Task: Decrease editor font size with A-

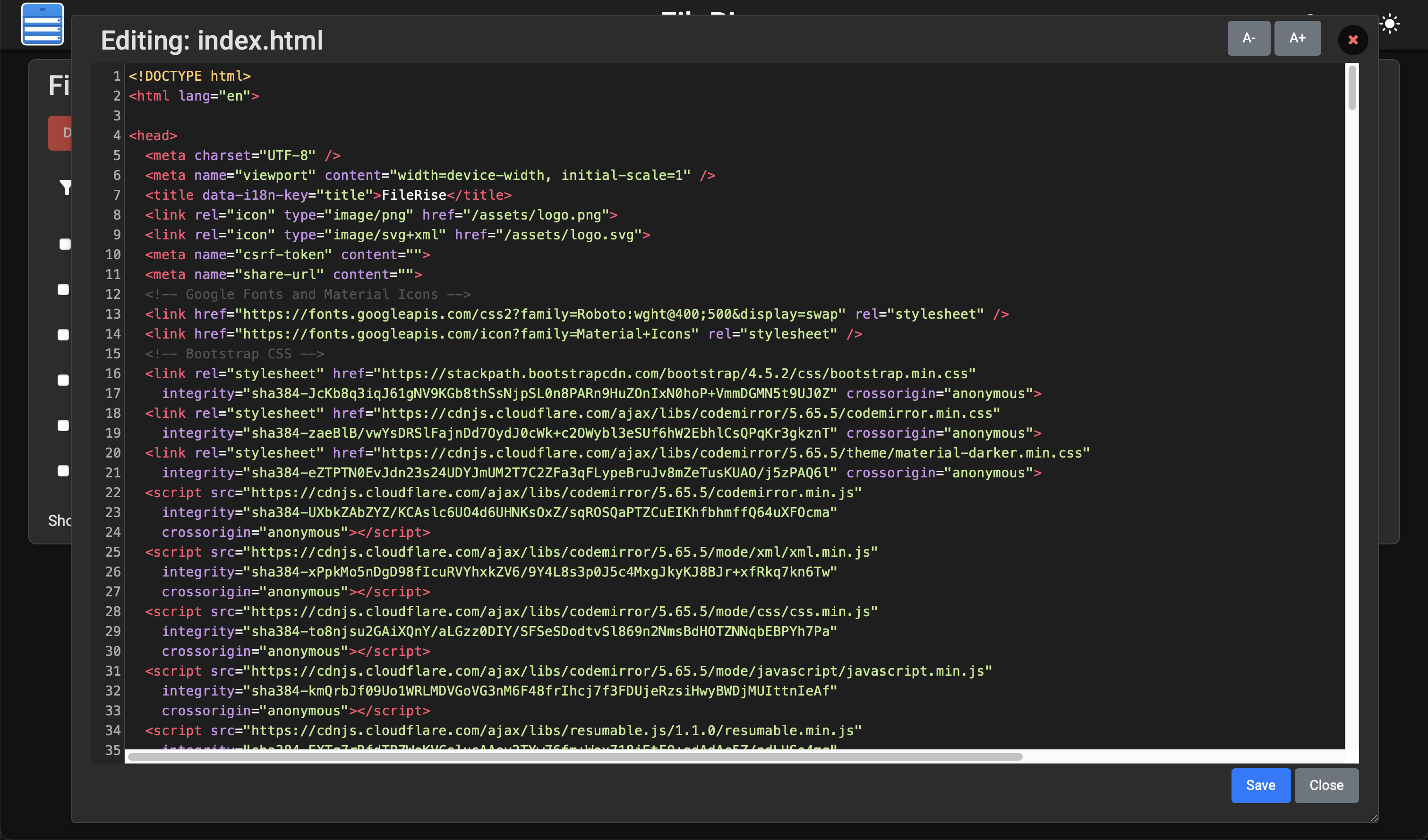Action: pos(1248,39)
